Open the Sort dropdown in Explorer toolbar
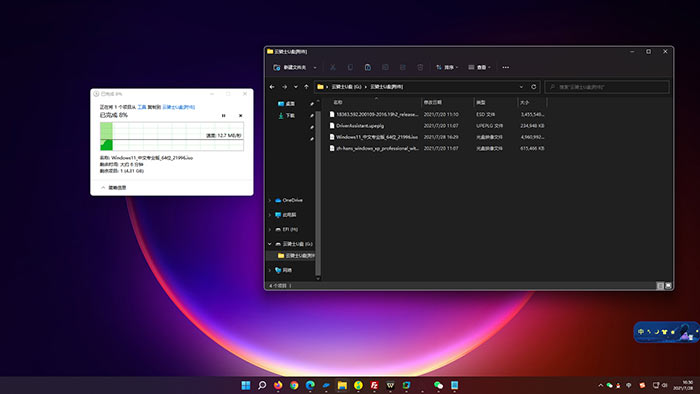 (x=447, y=67)
